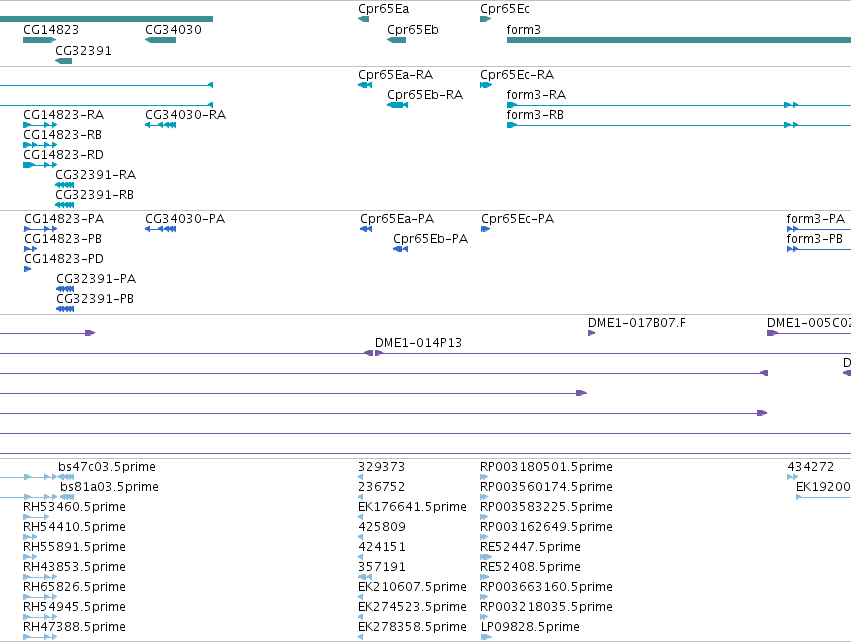This screenshot has width=851, height=642.
Task: Select the RP003583225.5prime EST label
Action: [547, 507]
